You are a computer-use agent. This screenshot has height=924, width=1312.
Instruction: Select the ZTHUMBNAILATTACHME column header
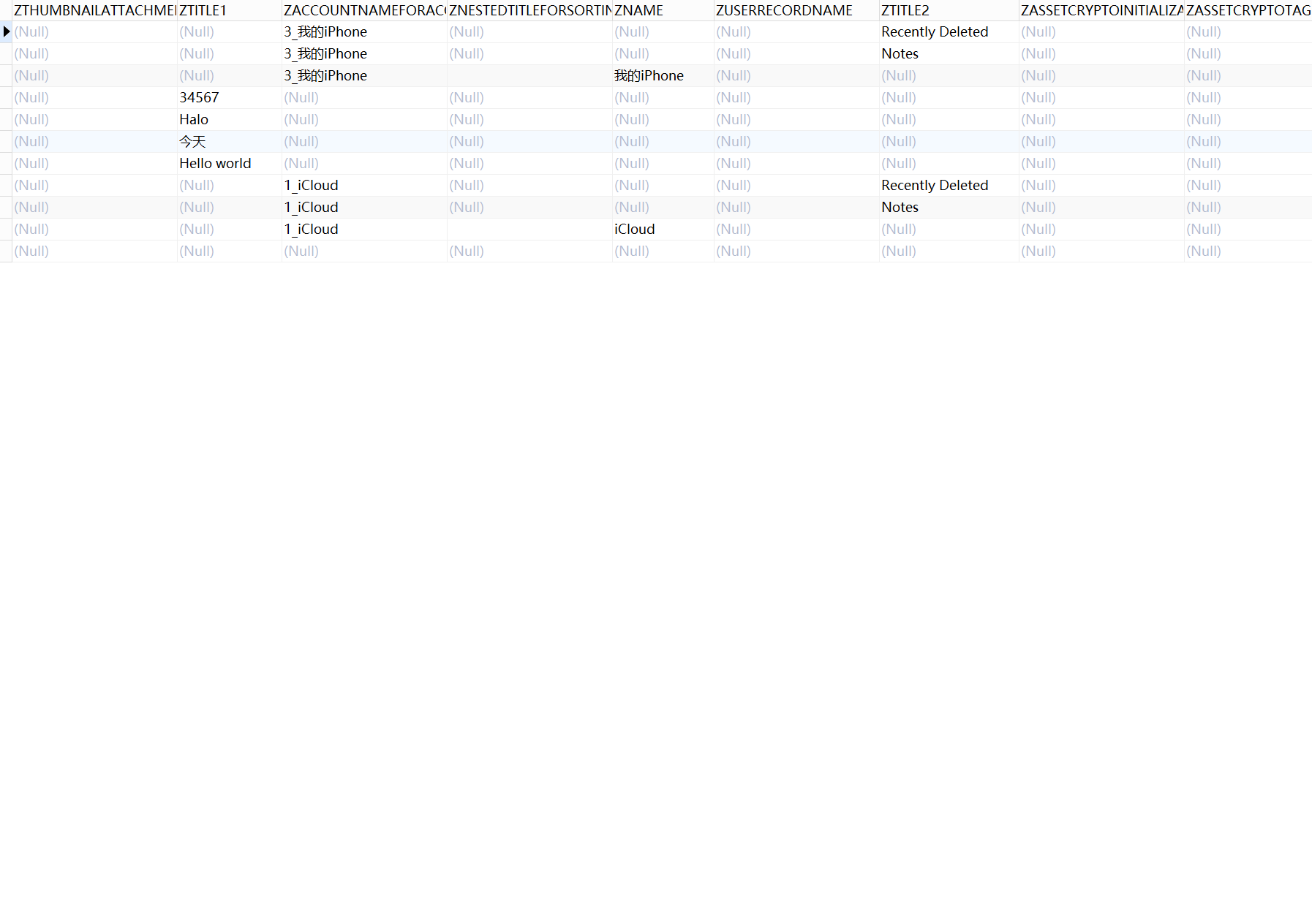(94, 10)
